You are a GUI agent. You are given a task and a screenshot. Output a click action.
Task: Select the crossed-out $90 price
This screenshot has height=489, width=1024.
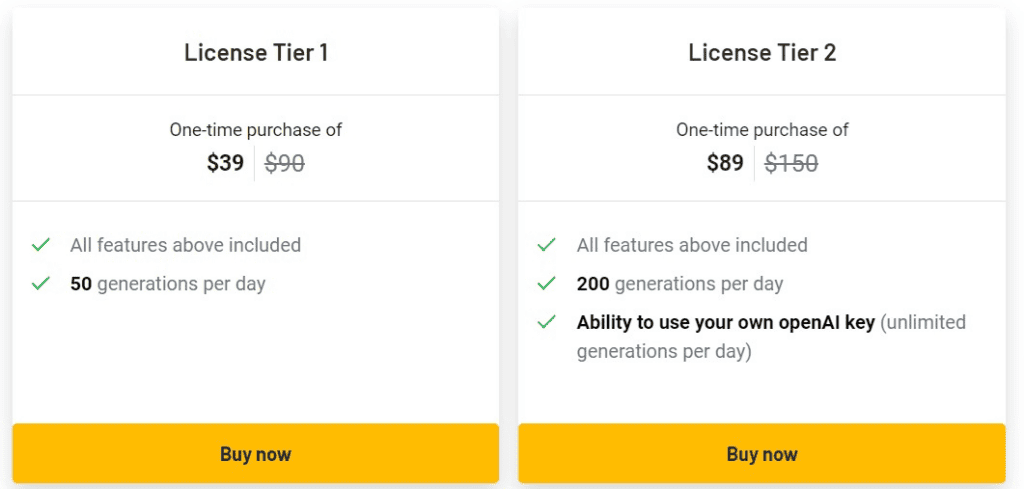click(284, 163)
